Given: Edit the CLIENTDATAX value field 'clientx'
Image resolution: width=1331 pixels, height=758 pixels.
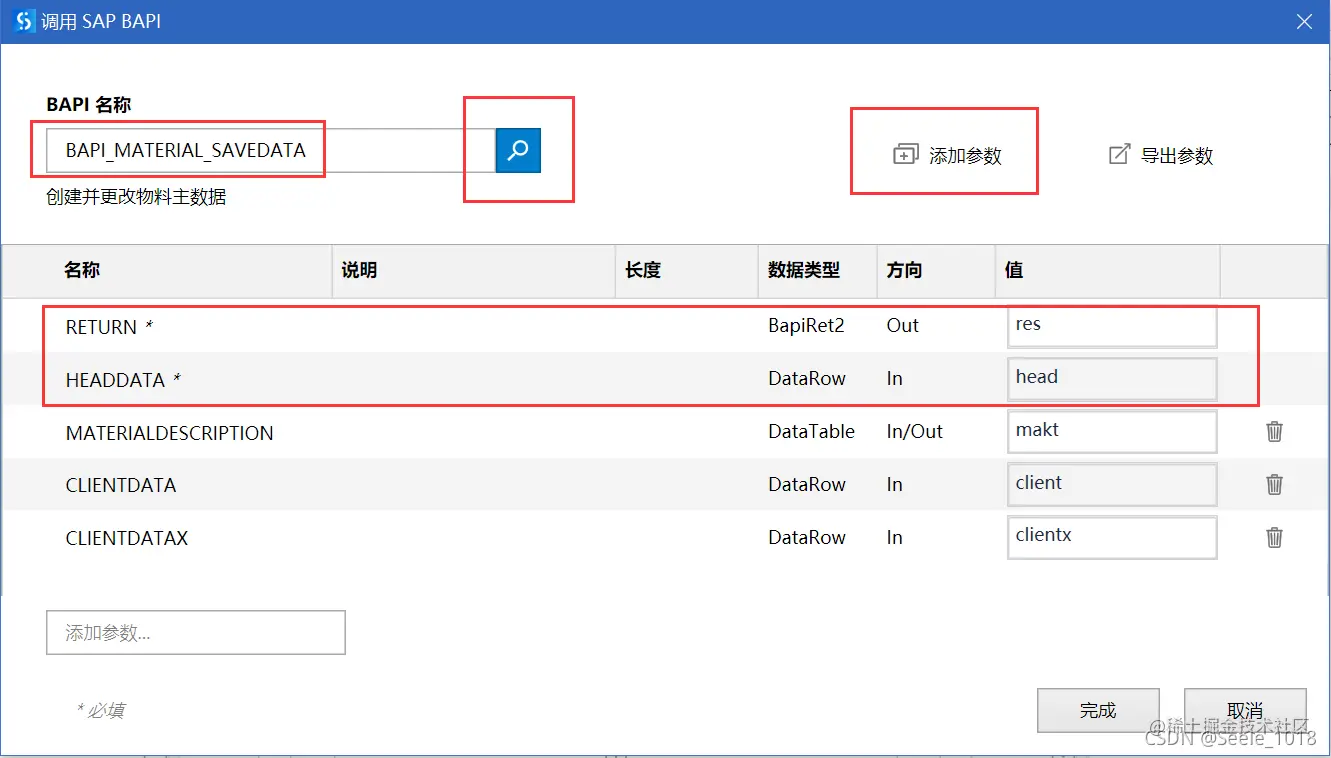Looking at the screenshot, I should pyautogui.click(x=1112, y=538).
